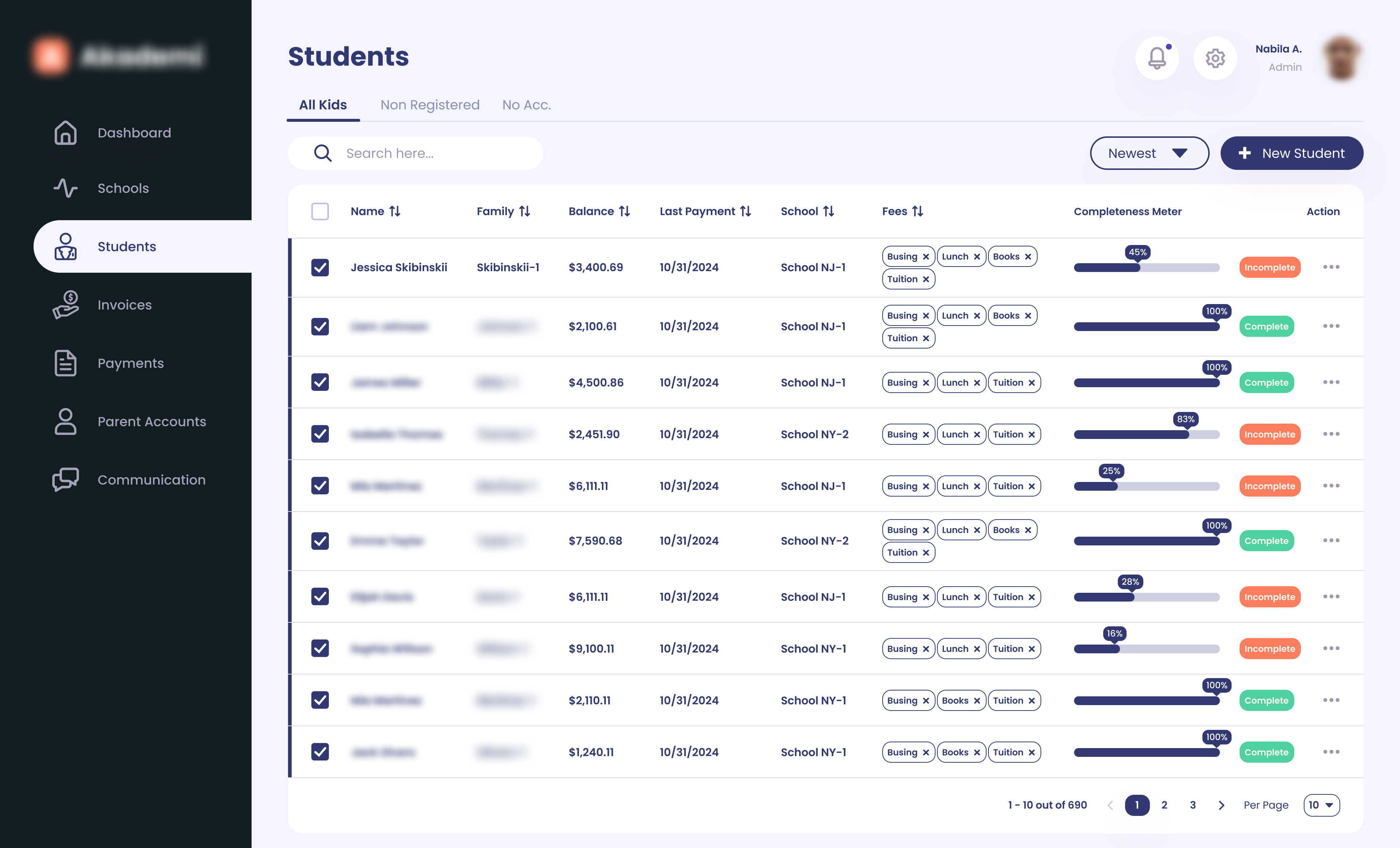1400x848 pixels.
Task: Open action menu for Jessica Skibinskii row
Action: click(1331, 267)
